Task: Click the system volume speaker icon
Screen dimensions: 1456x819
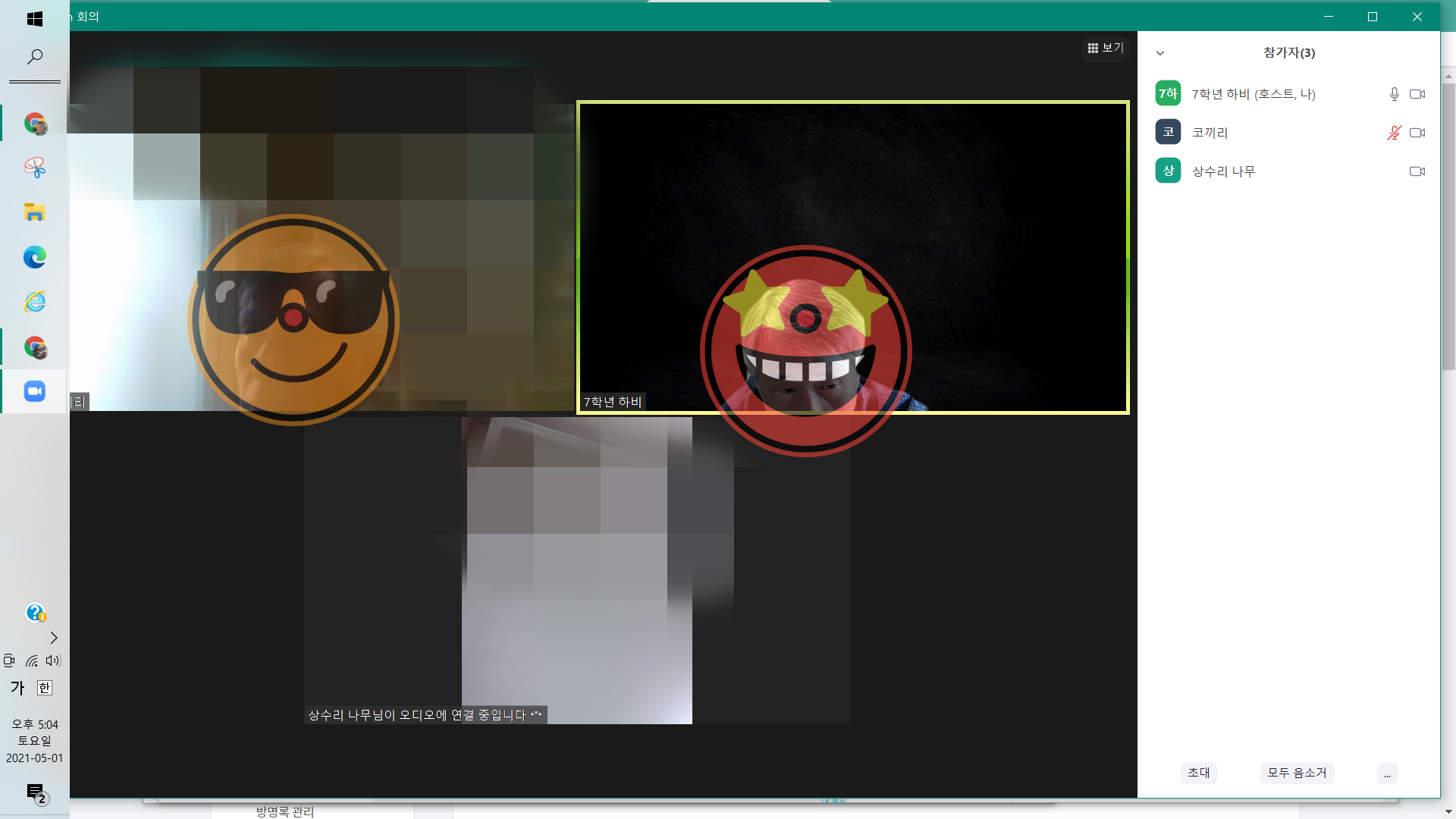Action: pos(52,661)
